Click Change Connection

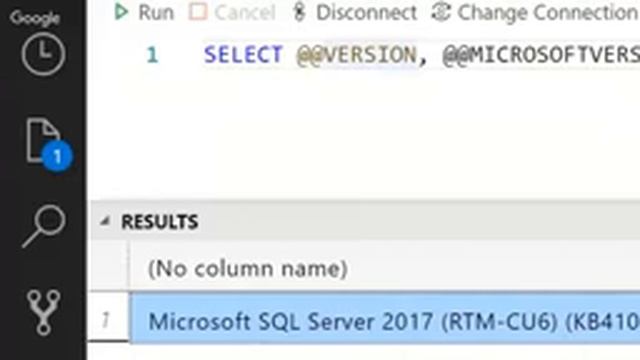click(x=536, y=12)
